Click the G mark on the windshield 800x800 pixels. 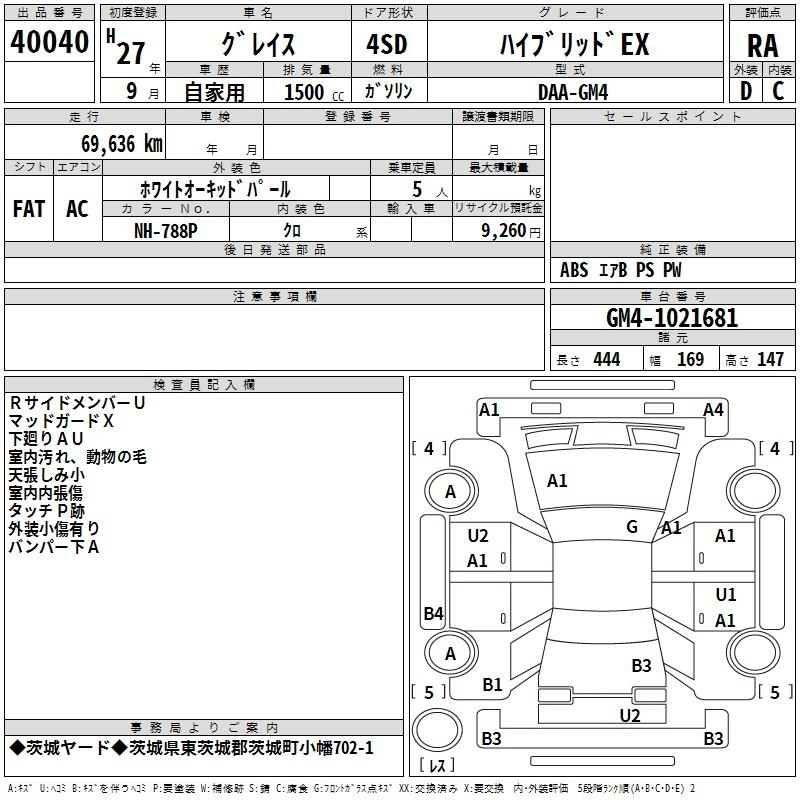pyautogui.click(x=632, y=527)
